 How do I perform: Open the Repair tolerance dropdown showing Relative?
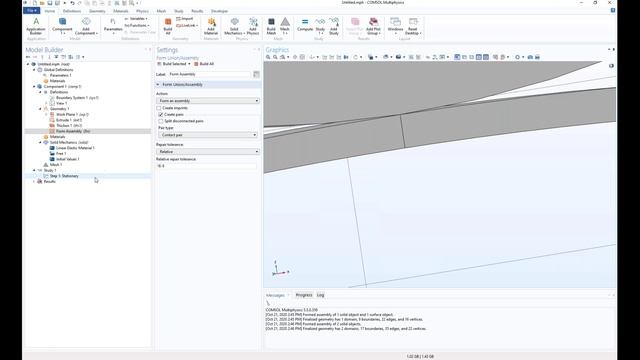208,151
